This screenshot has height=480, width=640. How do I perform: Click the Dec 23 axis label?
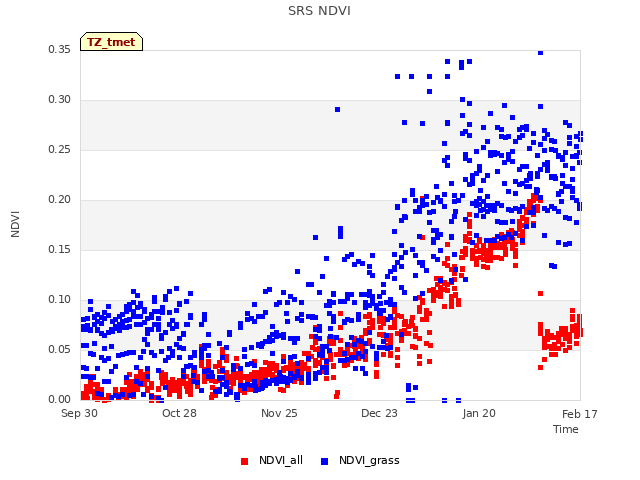coord(379,413)
